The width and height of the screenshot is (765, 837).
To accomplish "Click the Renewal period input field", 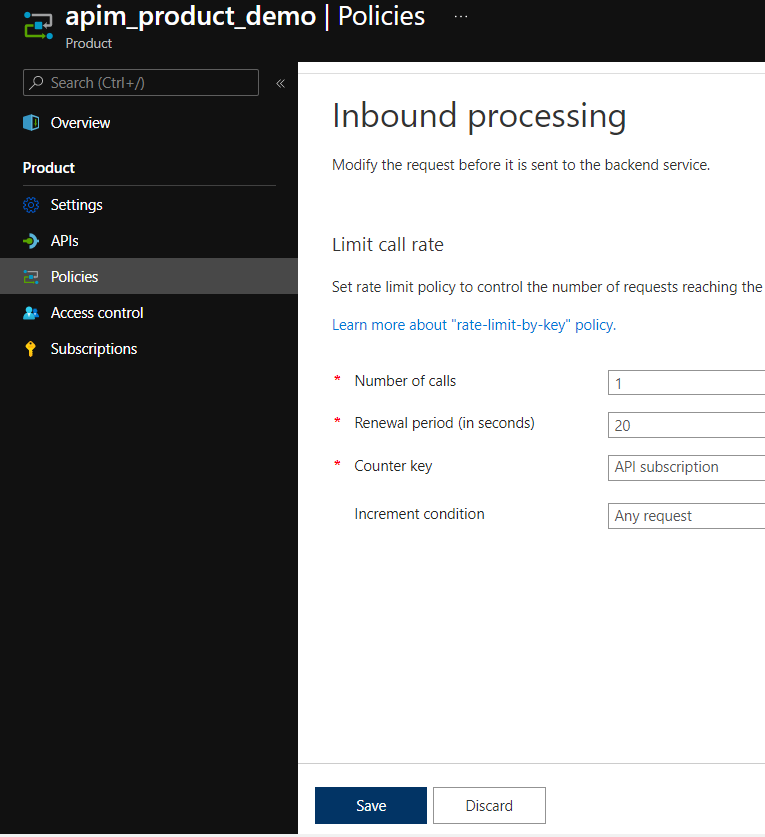I will pyautogui.click(x=686, y=425).
